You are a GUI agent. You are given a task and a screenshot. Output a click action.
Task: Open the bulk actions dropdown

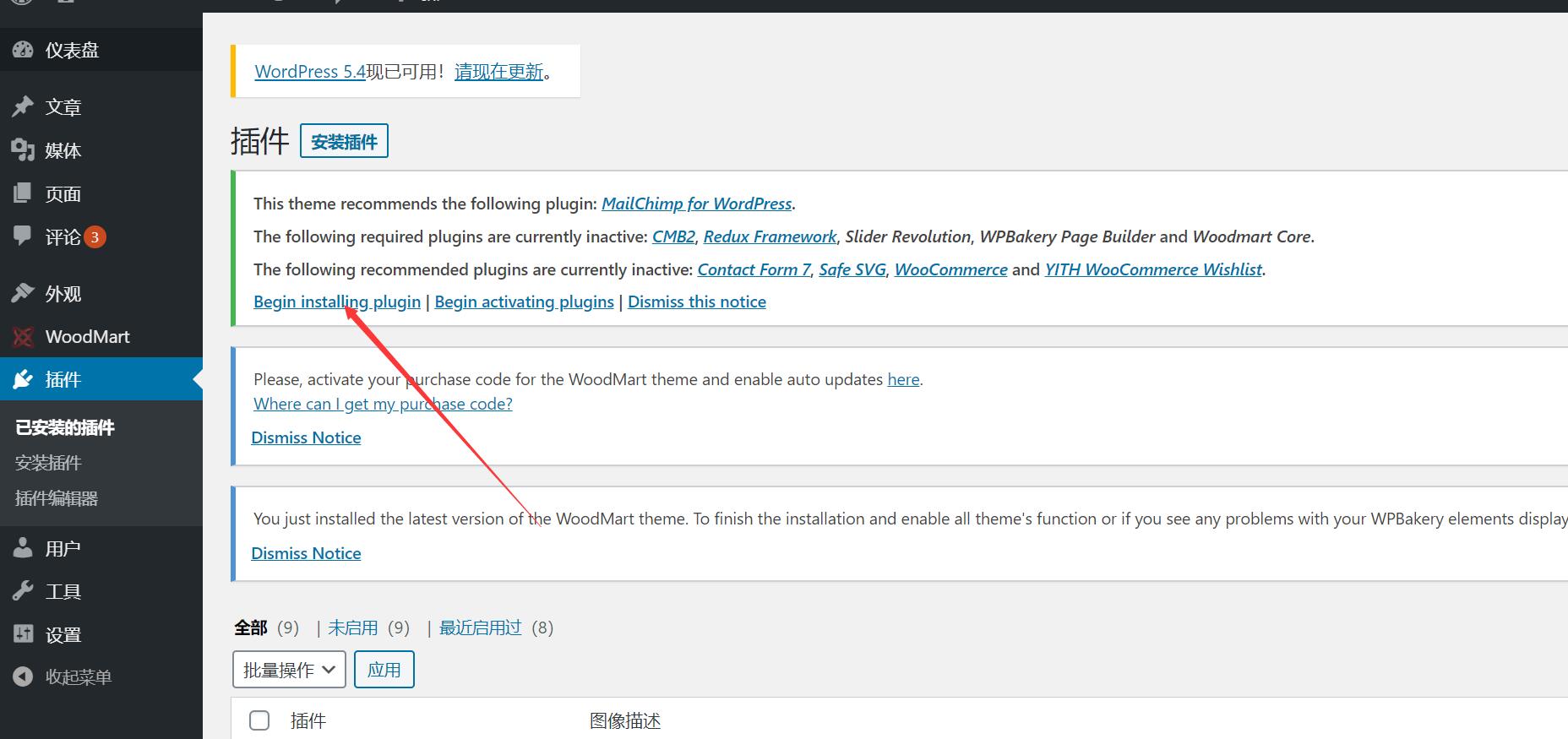[289, 670]
